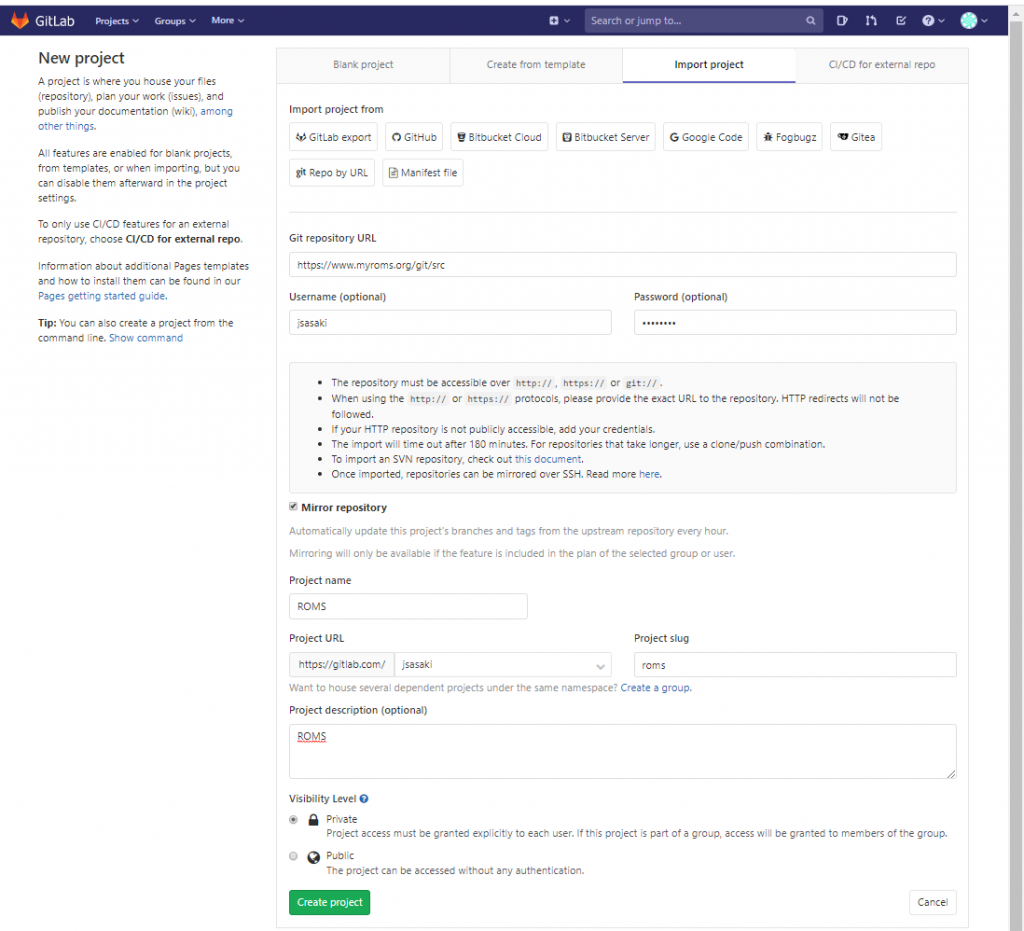
Task: Select the Public visibility radio button
Action: pyautogui.click(x=293, y=856)
